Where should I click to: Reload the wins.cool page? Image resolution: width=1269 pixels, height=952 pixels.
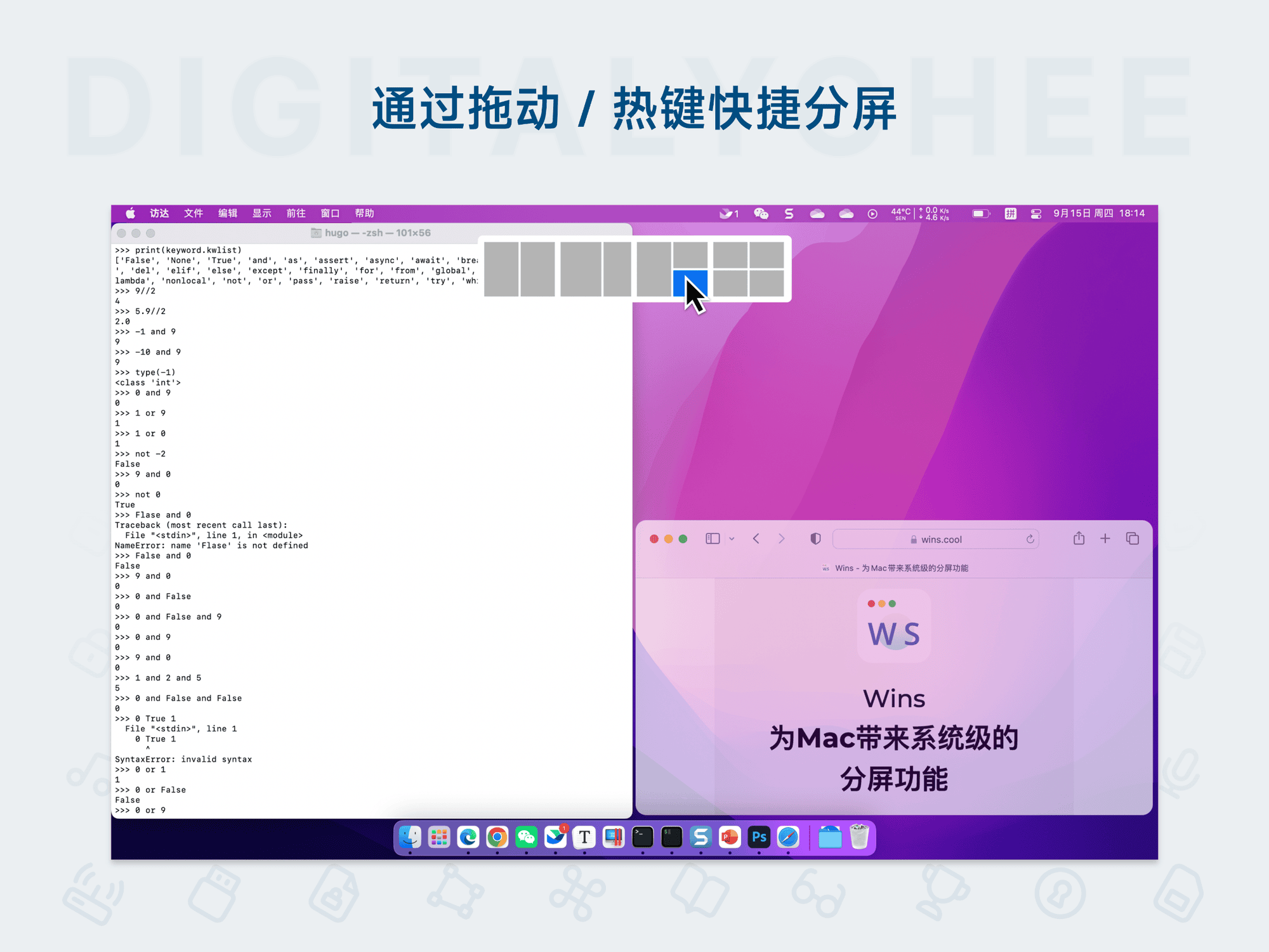[1030, 539]
